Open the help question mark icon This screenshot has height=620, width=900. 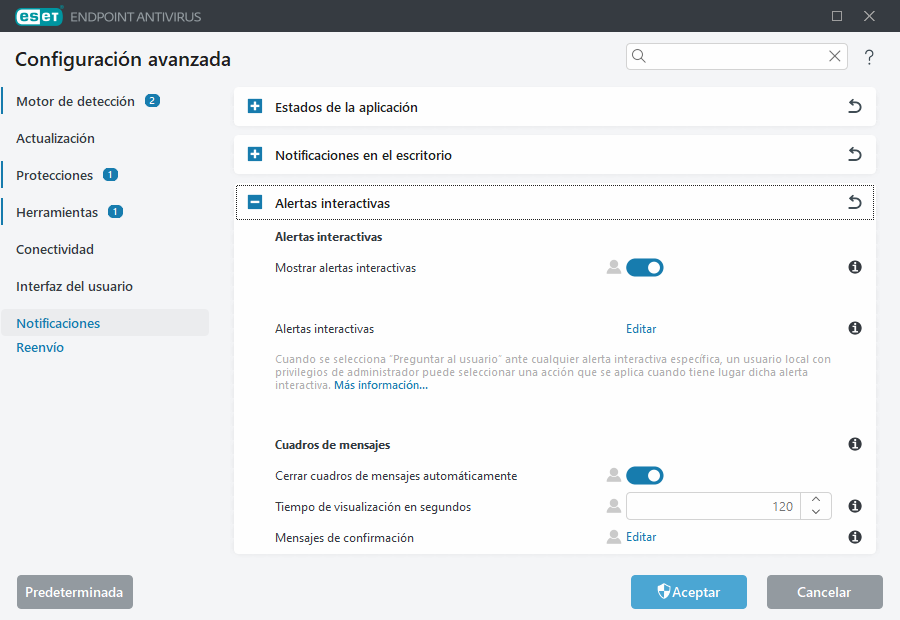pyautogui.click(x=869, y=57)
